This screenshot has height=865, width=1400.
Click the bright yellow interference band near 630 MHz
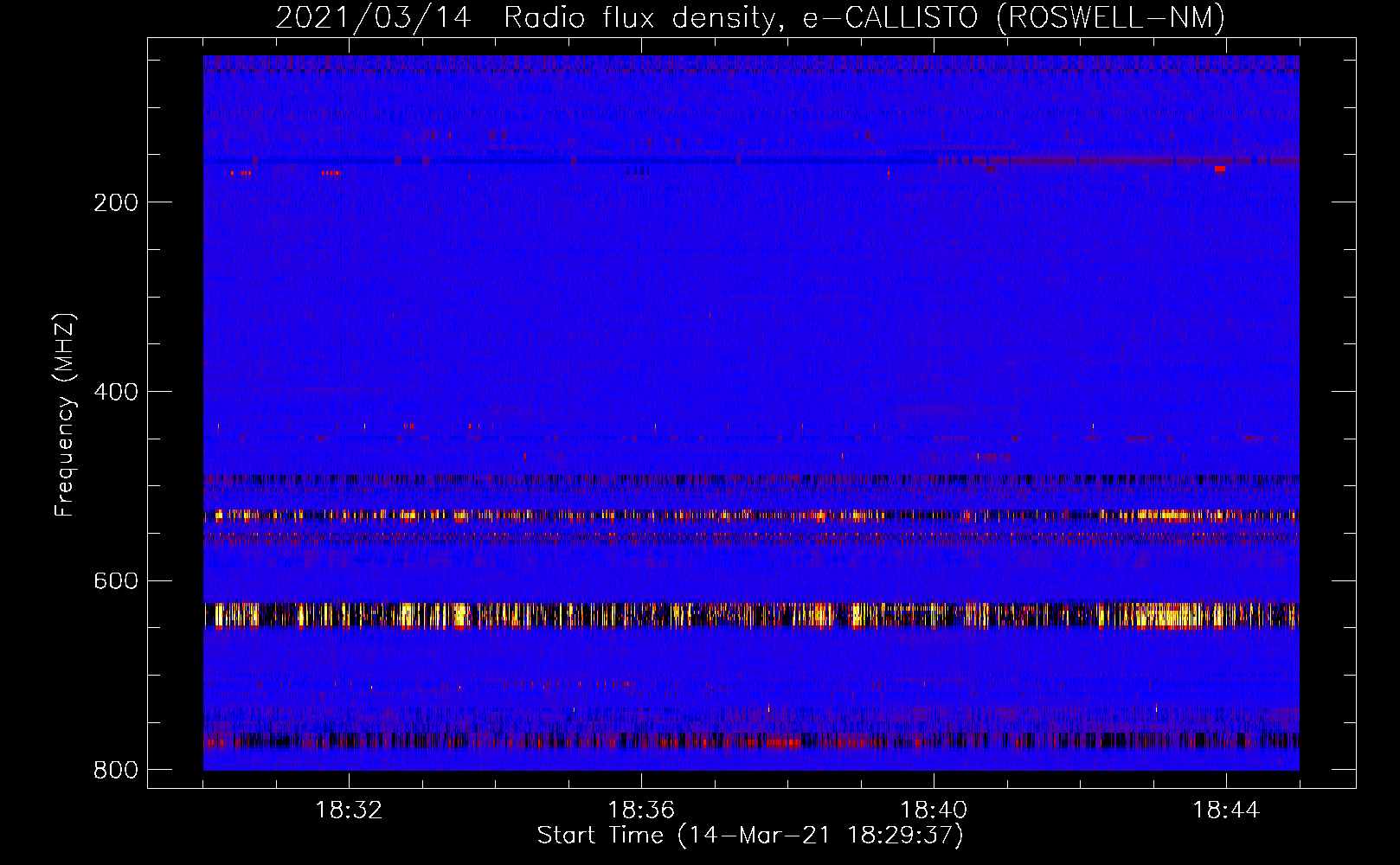[x=751, y=615]
